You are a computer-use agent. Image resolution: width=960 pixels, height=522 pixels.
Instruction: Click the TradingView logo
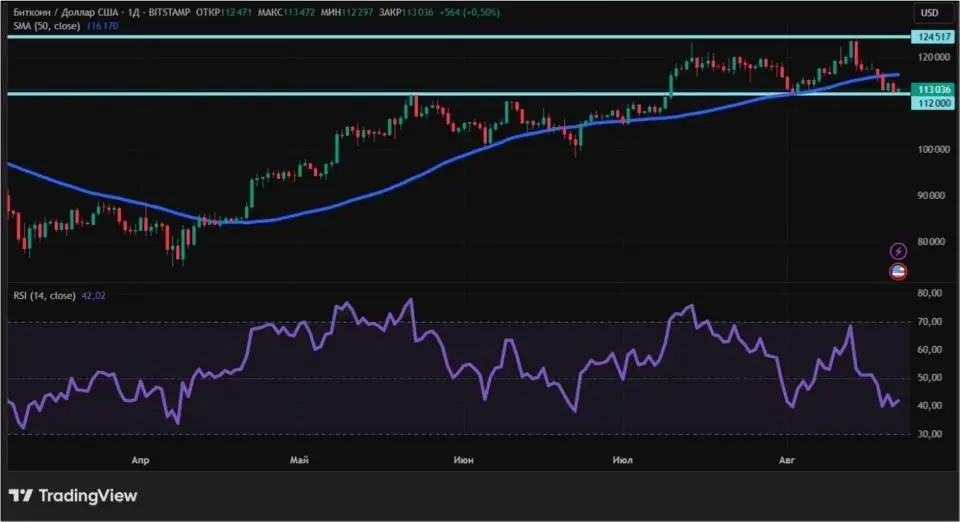tap(73, 495)
